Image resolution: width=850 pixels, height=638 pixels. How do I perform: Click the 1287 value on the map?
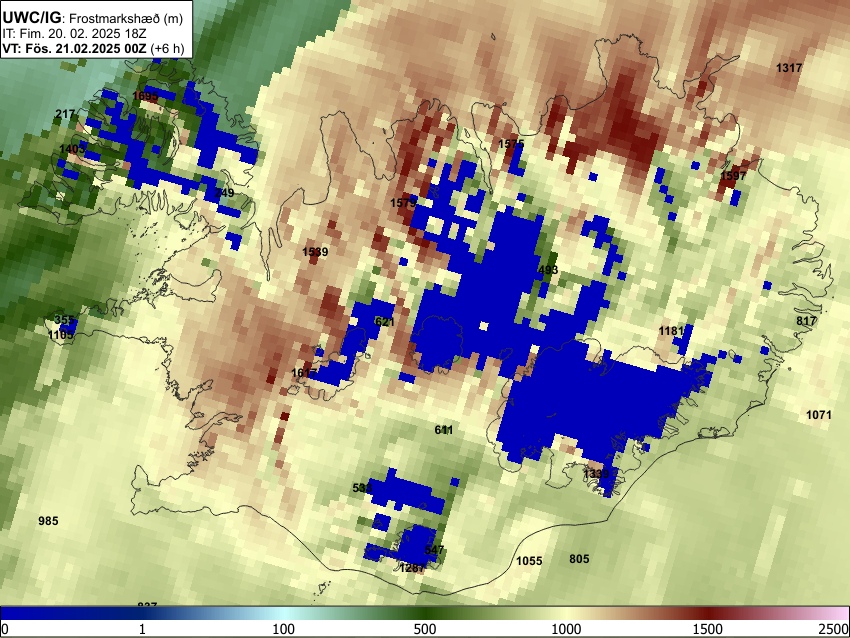coord(412,568)
